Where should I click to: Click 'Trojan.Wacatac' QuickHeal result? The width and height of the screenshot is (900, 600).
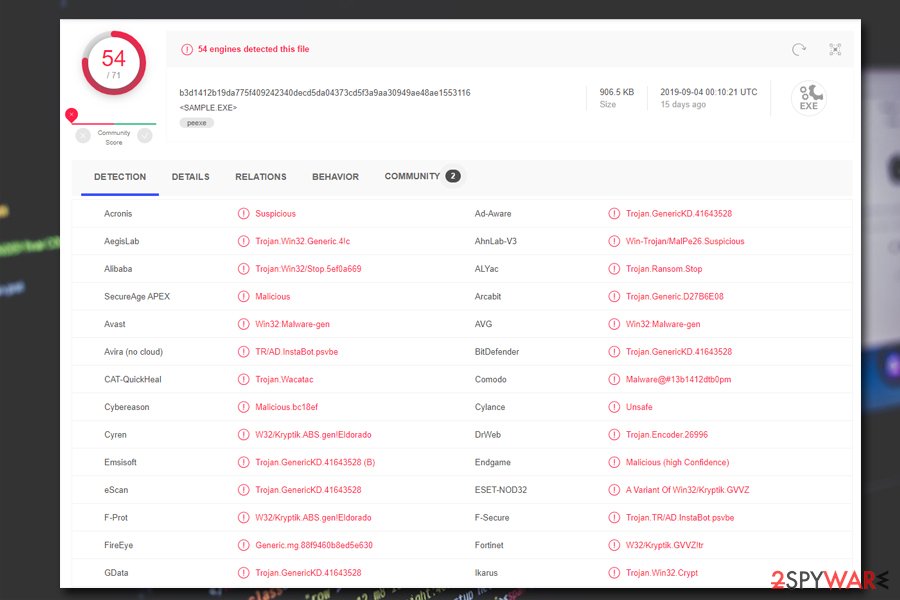[x=284, y=379]
